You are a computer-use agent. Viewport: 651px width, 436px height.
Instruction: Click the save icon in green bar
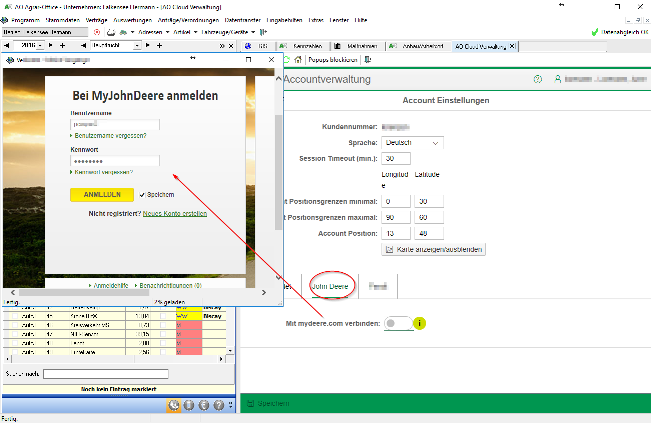pyautogui.click(x=251, y=404)
